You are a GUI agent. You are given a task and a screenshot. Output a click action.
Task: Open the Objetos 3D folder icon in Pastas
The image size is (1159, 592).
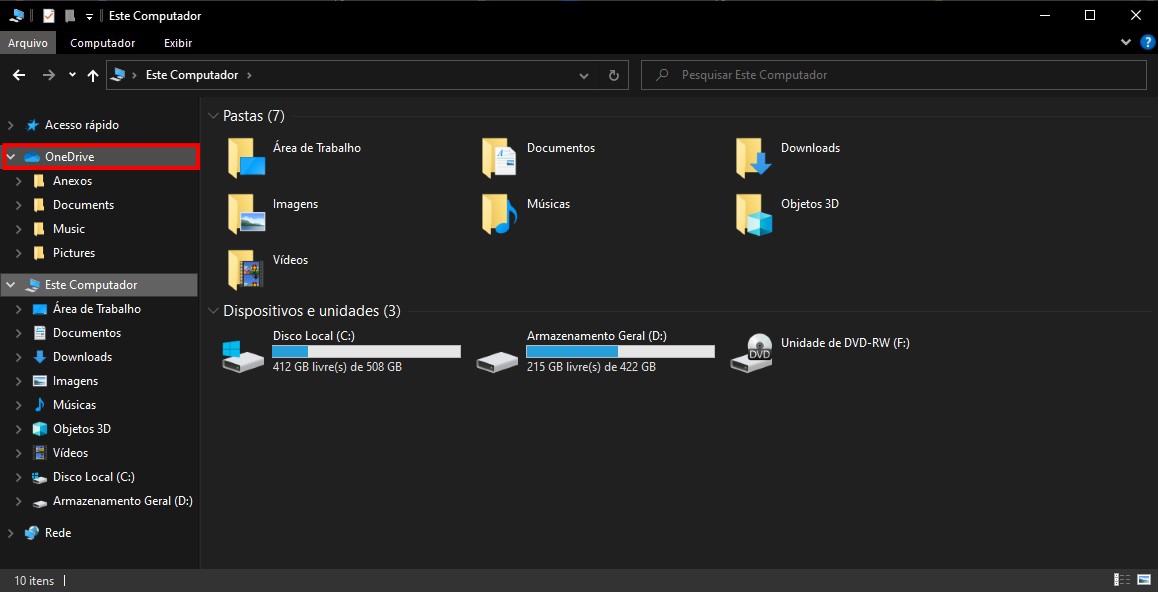pyautogui.click(x=754, y=214)
